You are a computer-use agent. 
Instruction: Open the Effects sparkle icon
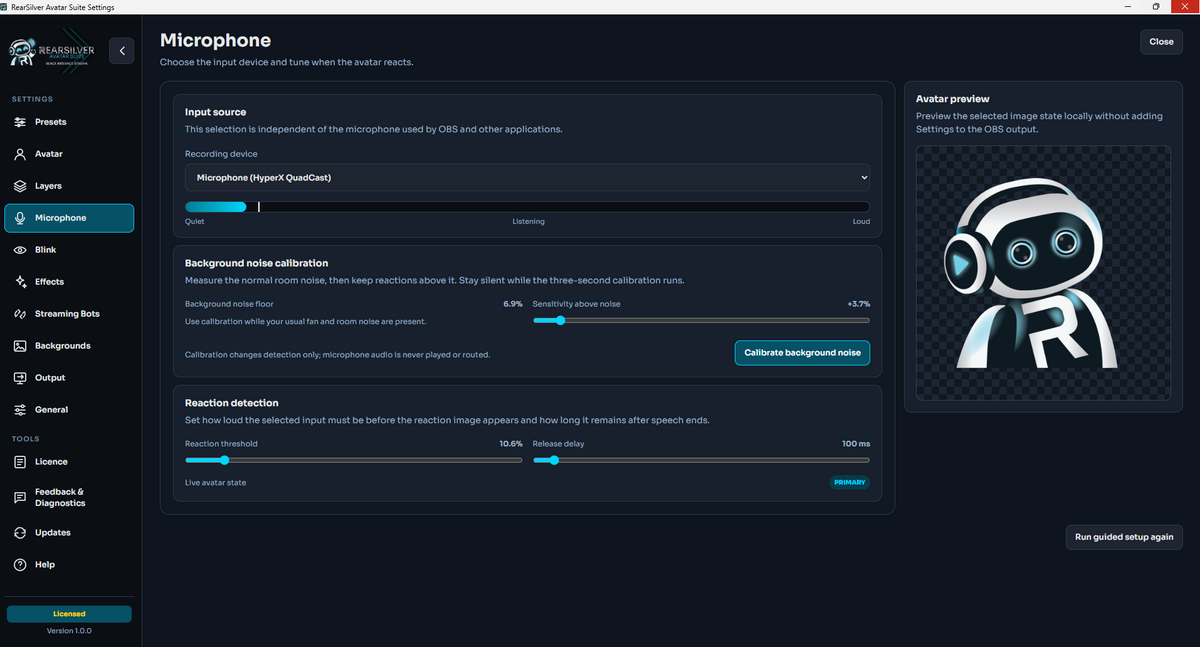pos(20,282)
